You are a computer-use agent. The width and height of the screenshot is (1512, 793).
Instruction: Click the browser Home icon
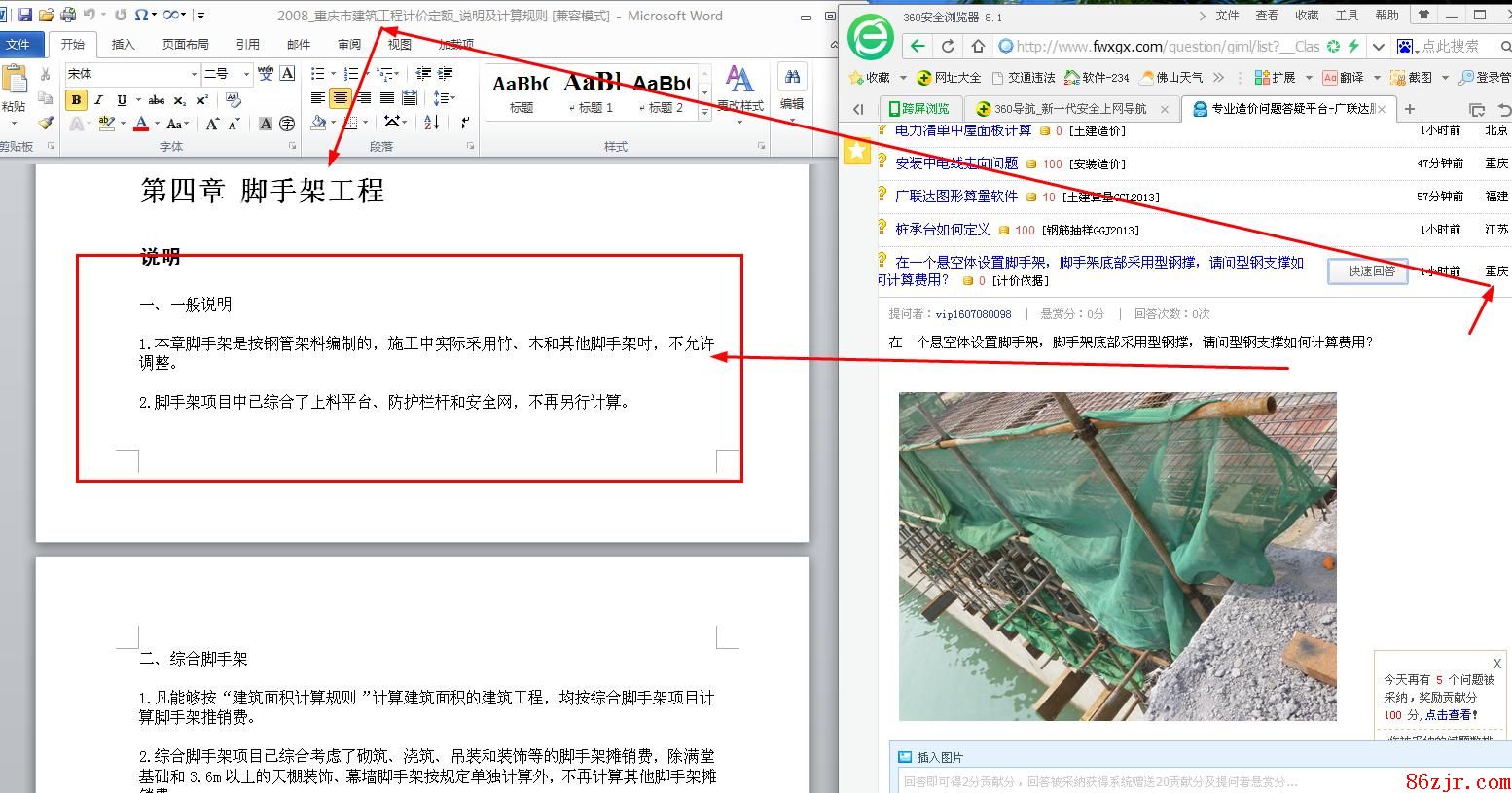pyautogui.click(x=978, y=46)
